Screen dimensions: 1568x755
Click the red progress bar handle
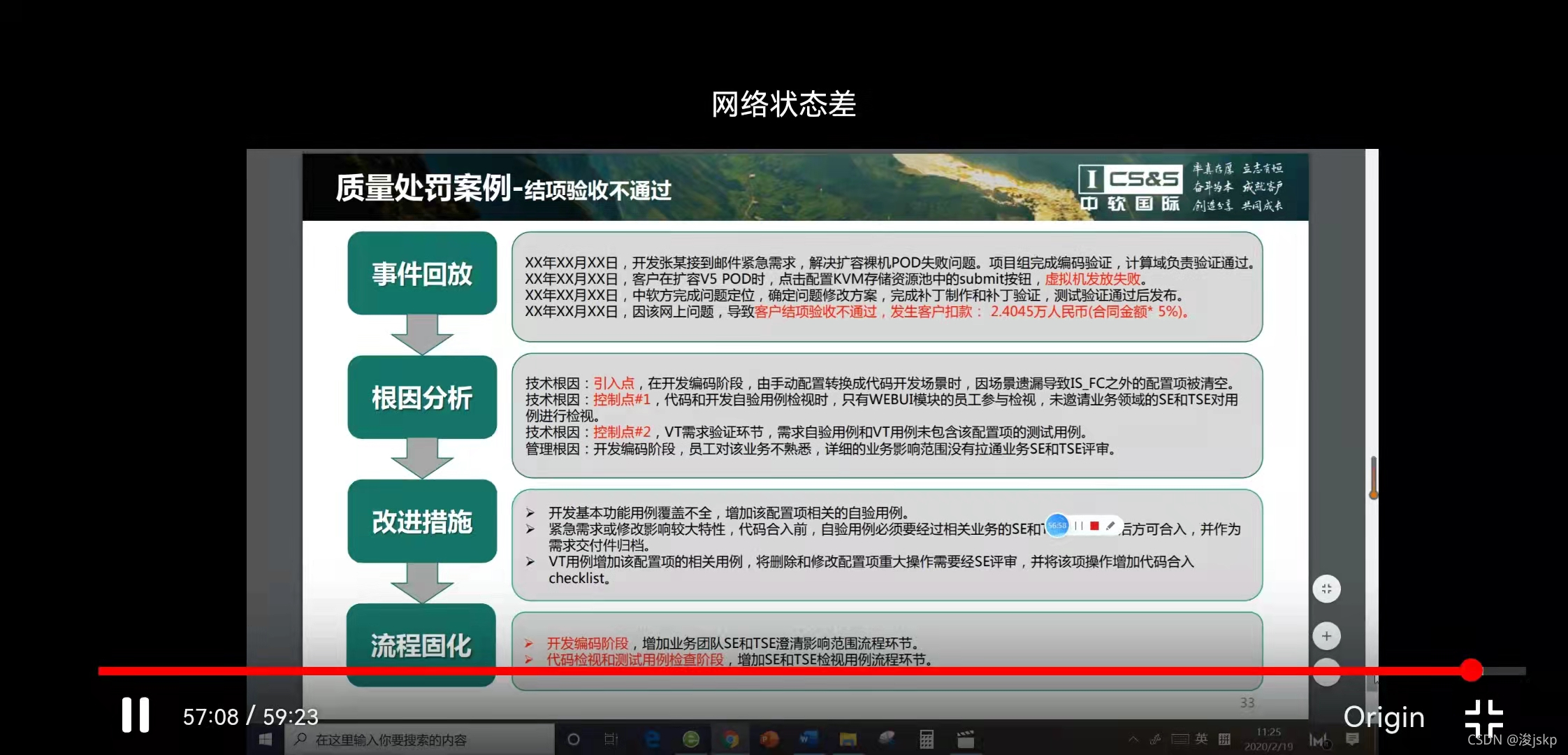click(x=1471, y=670)
